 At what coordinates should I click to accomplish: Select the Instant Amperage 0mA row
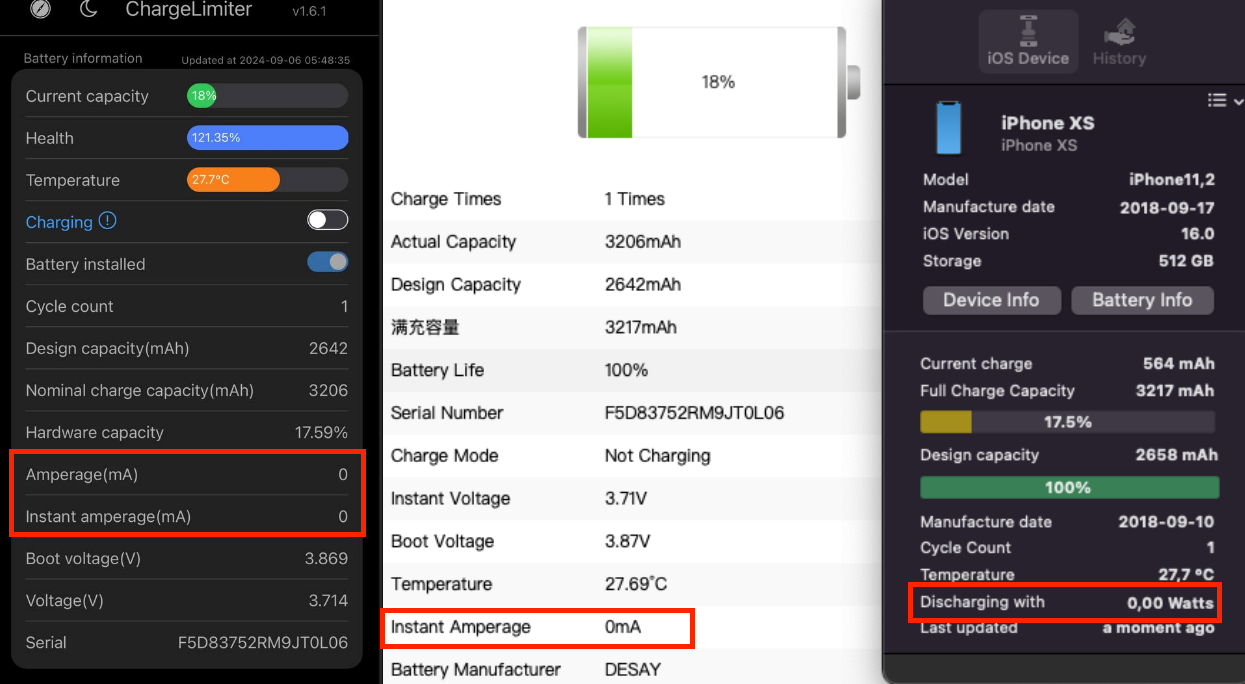tap(537, 627)
